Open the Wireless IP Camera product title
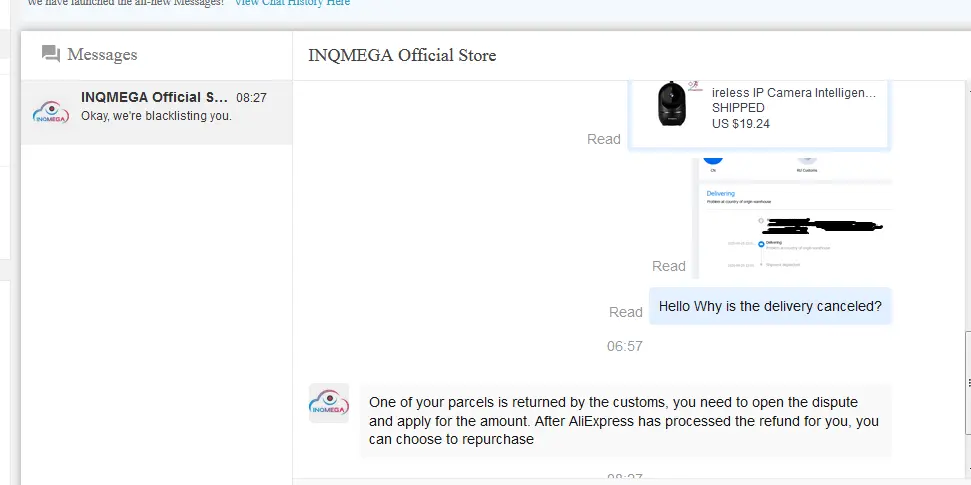This screenshot has width=971, height=485. tap(794, 93)
